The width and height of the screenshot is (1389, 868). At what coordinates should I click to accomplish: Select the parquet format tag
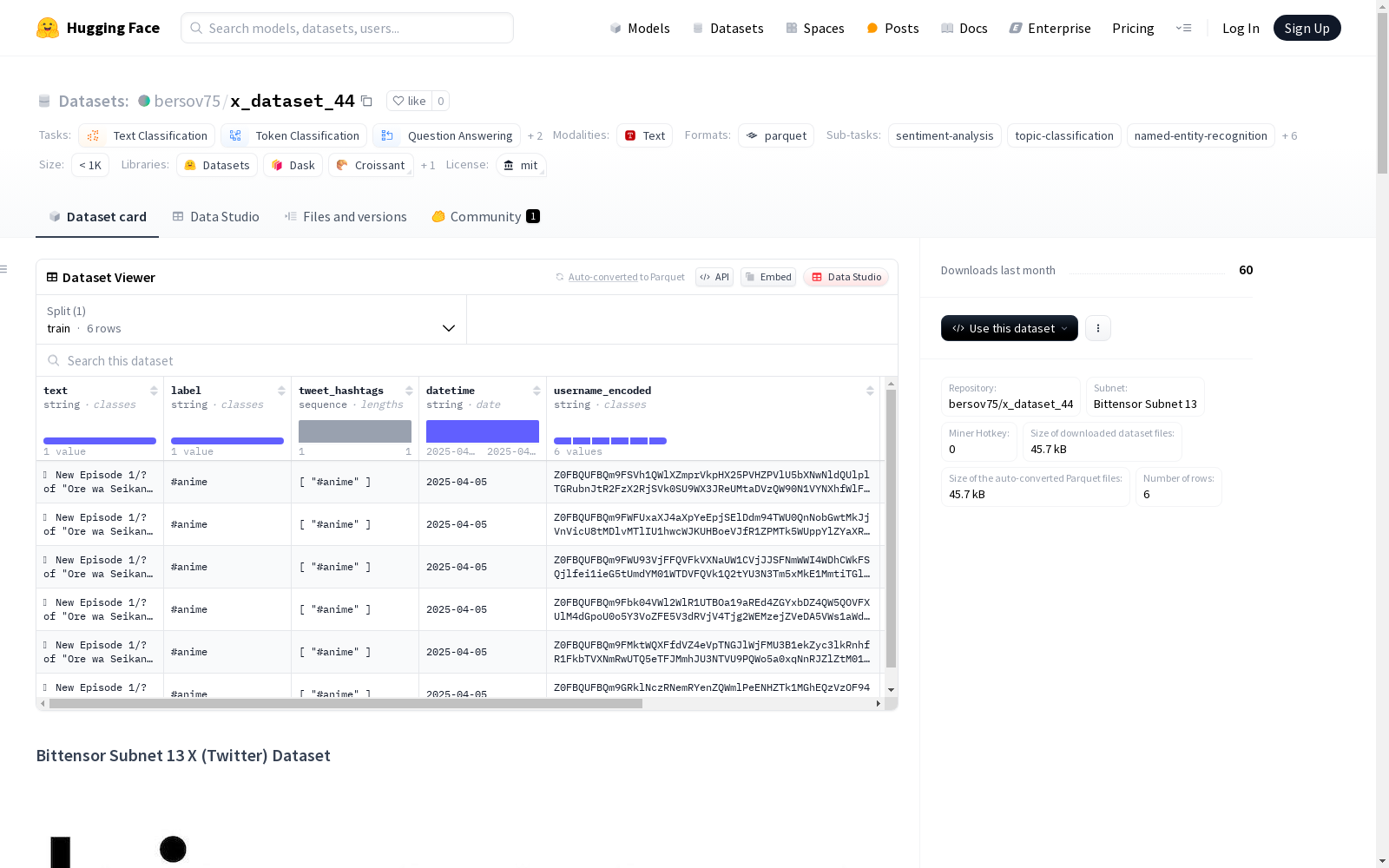point(776,135)
